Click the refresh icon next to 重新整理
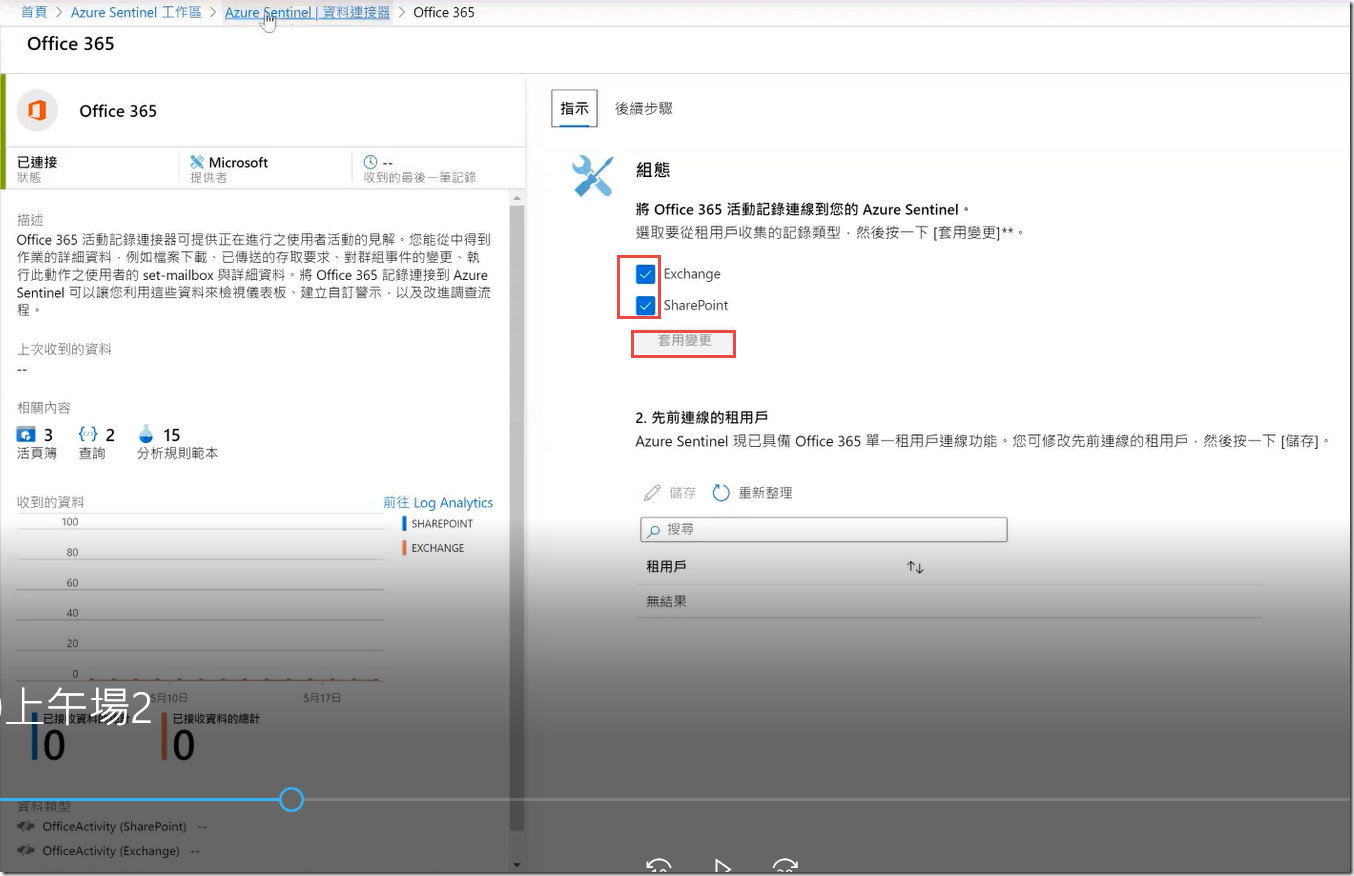The image size is (1354, 876). pyautogui.click(x=721, y=493)
